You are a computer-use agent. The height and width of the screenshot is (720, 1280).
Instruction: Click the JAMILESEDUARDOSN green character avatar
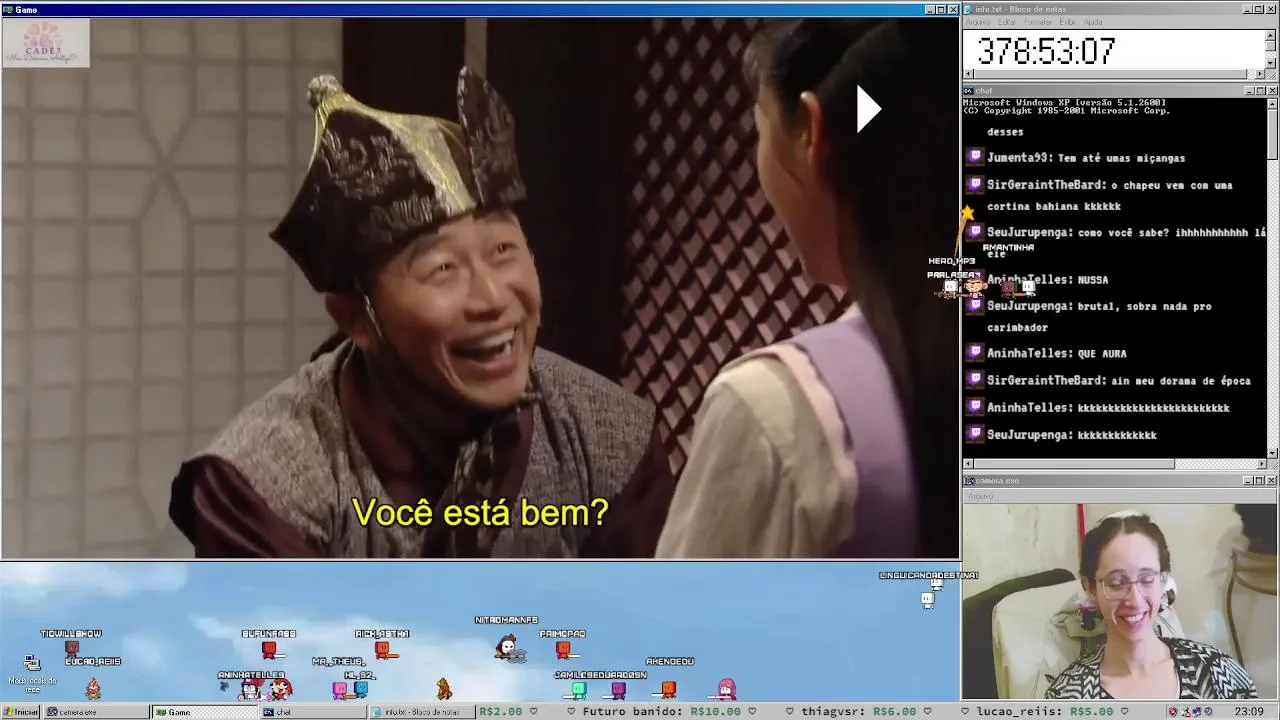coord(578,689)
